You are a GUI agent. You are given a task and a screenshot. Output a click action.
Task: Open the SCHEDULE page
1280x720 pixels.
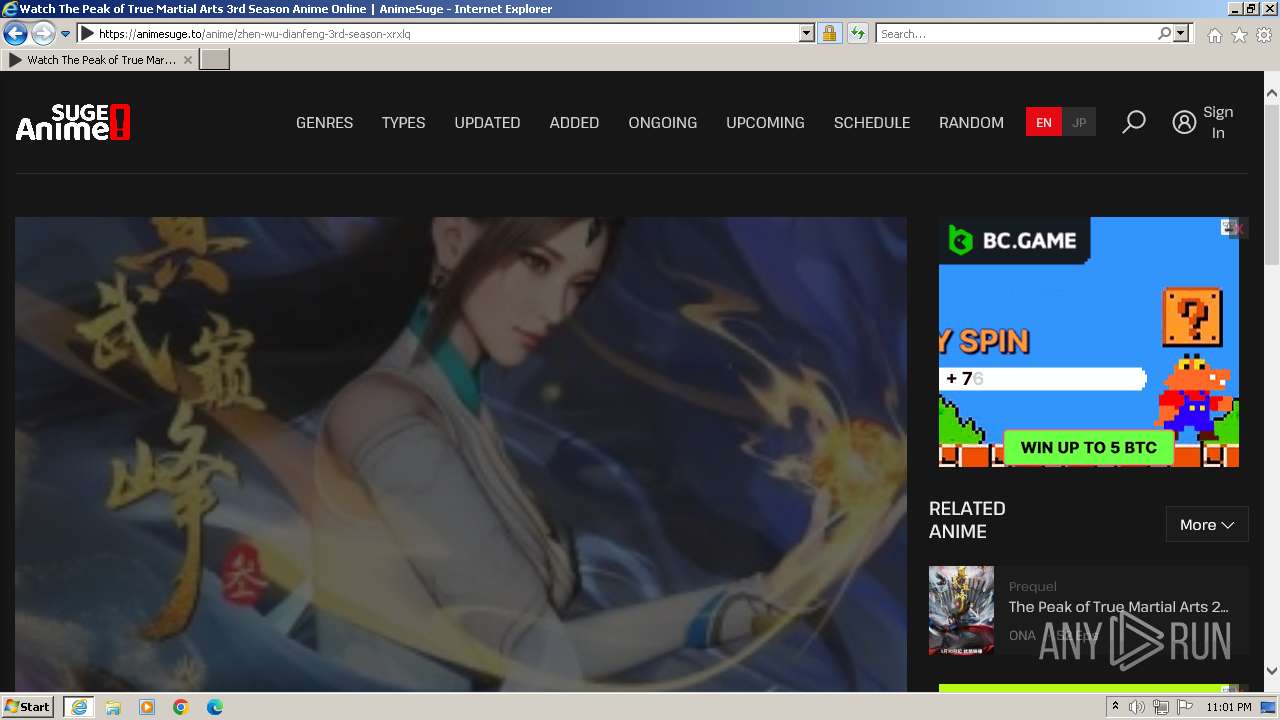[872, 123]
